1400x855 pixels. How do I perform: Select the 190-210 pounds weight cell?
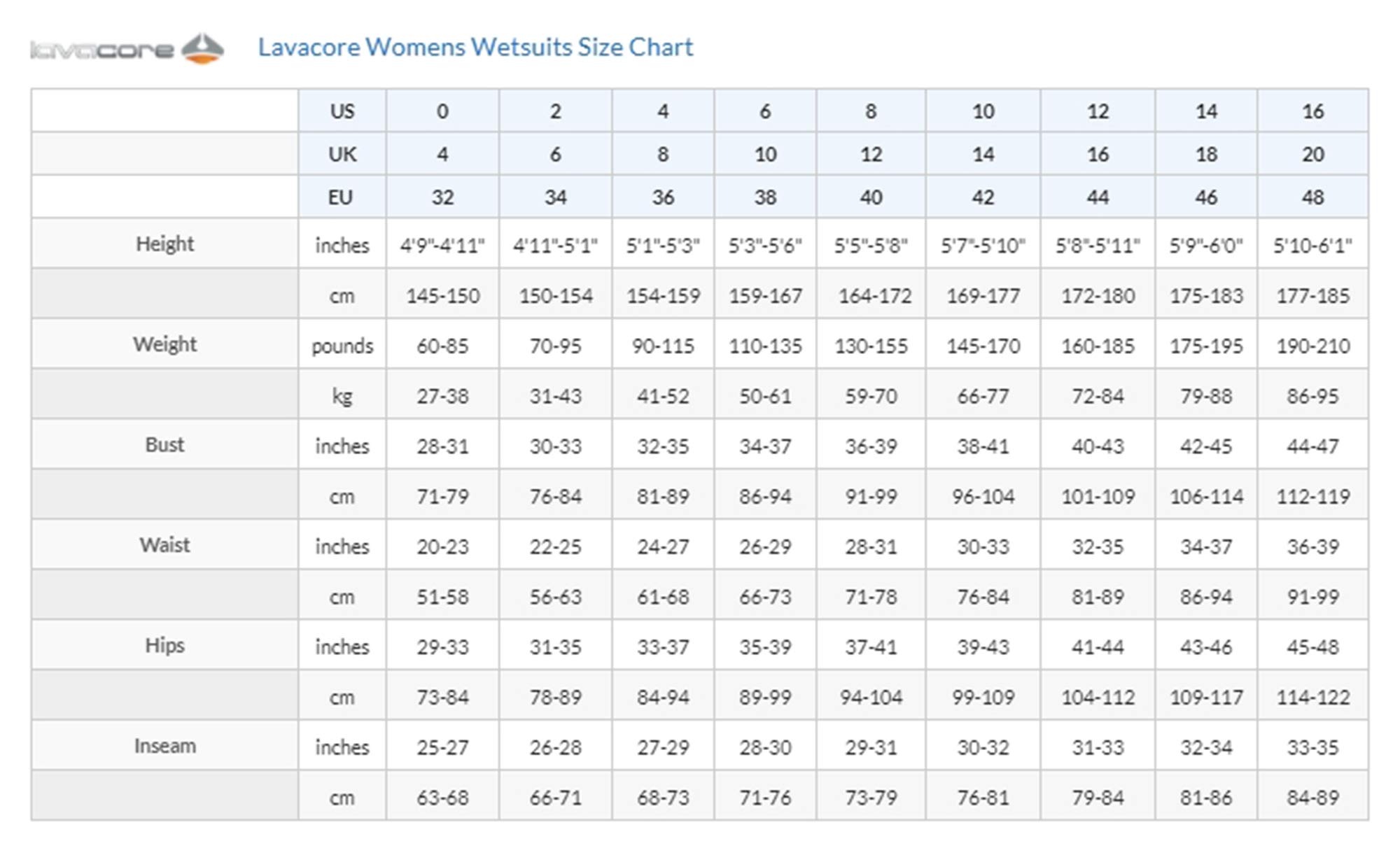tap(1312, 346)
